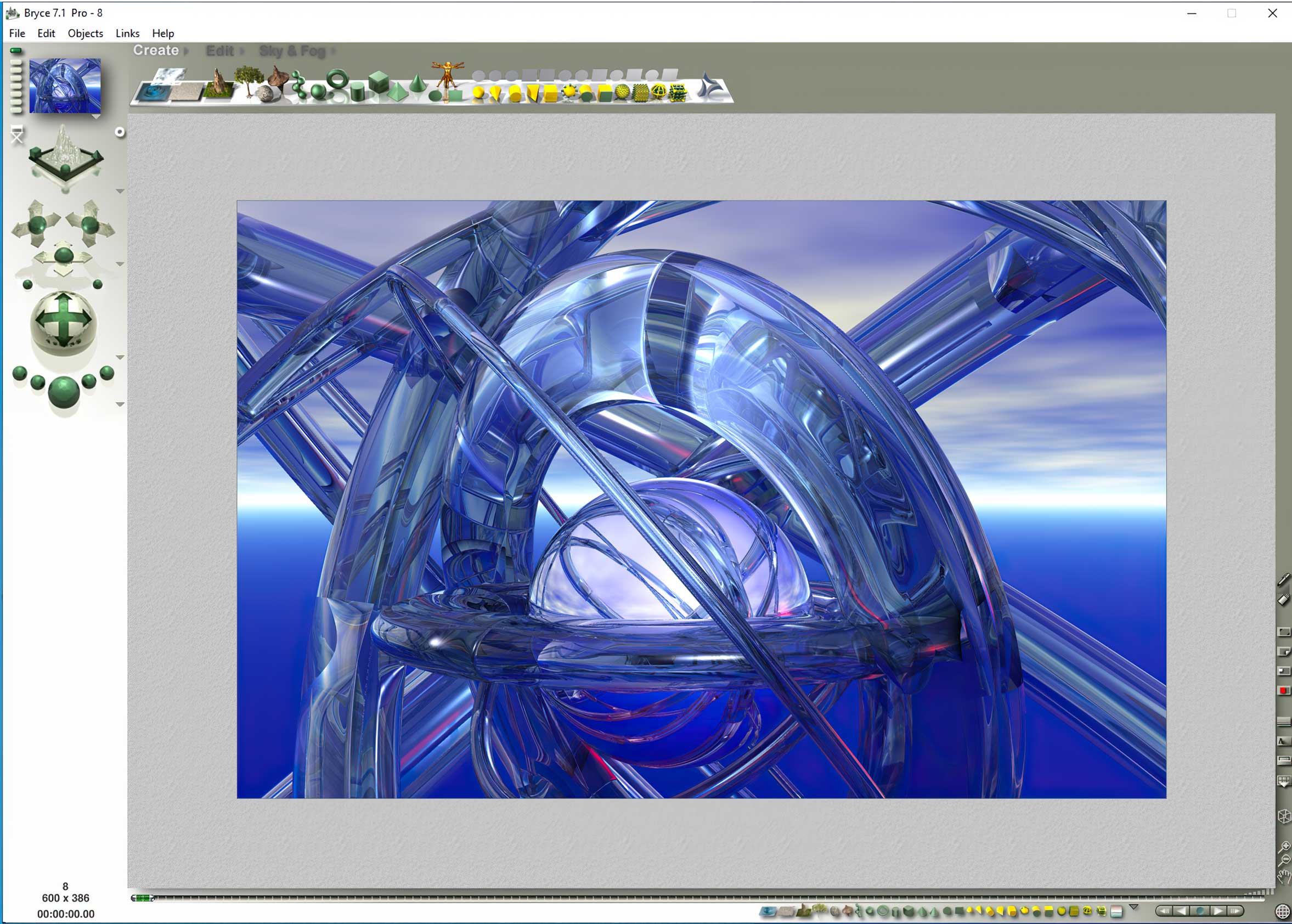Image resolution: width=1292 pixels, height=924 pixels.
Task: Click the nano preview thumbnail
Action: click(x=65, y=86)
